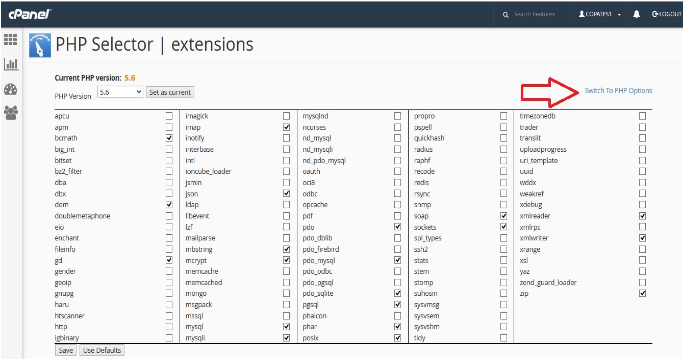Open the cPanel home grid icon
This screenshot has width=683, height=364.
pos(10,40)
